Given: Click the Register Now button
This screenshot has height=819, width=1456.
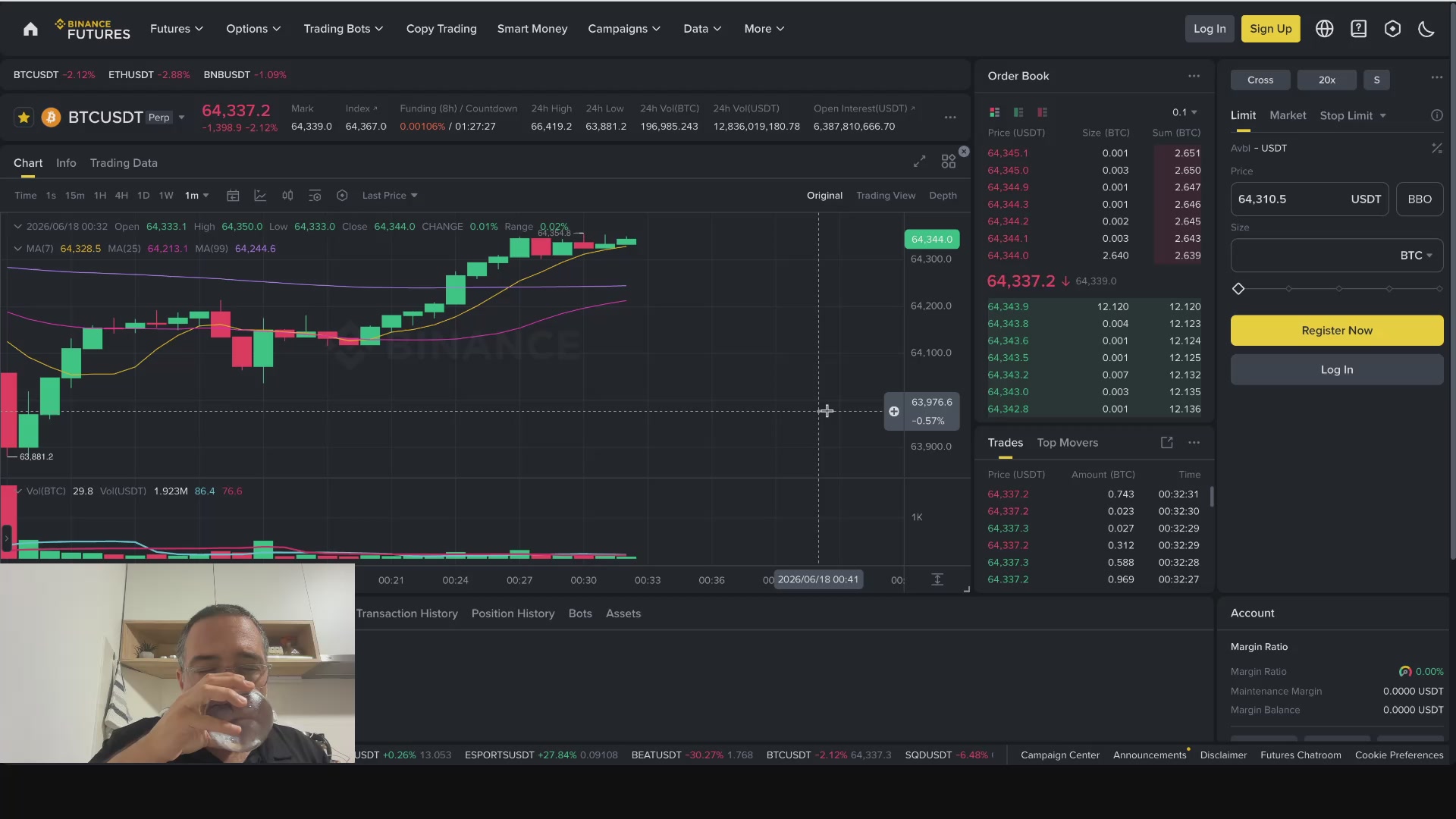Looking at the screenshot, I should (x=1336, y=331).
